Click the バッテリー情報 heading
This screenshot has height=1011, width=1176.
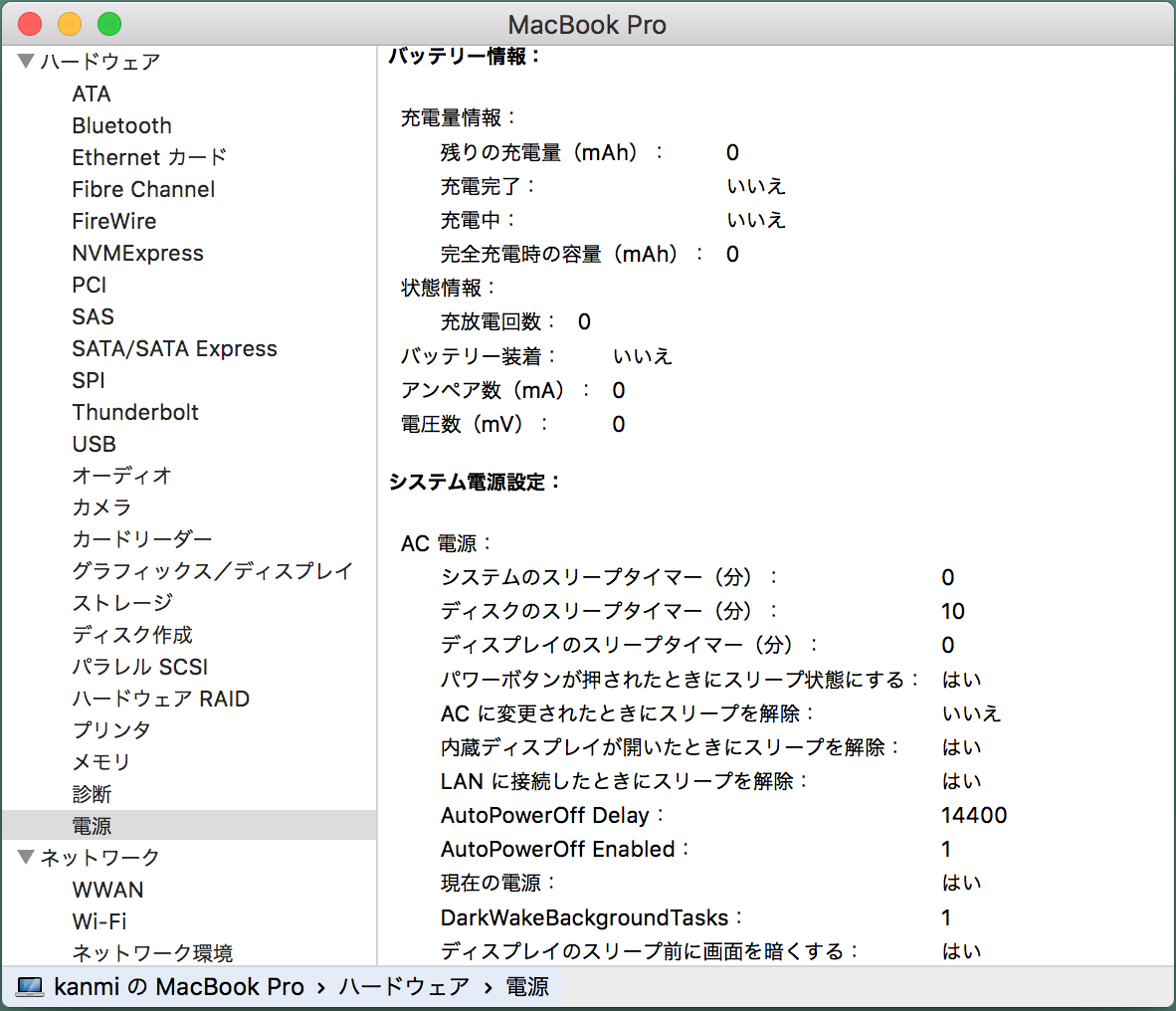tap(465, 57)
